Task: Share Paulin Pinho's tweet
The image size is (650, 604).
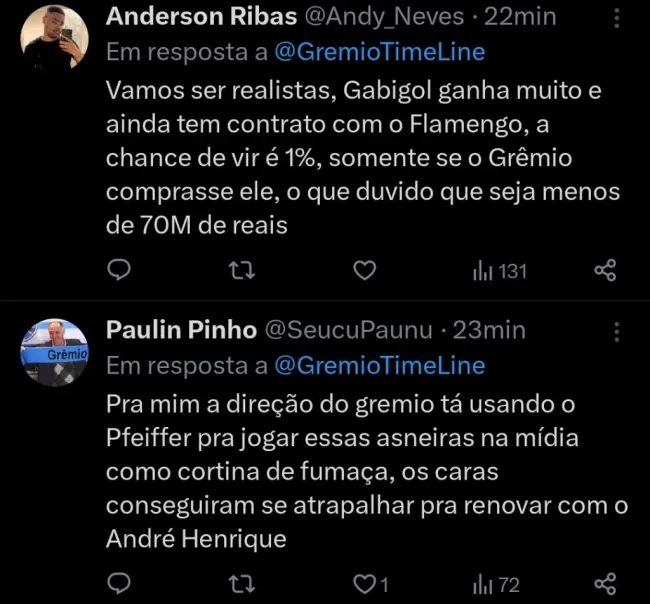Action: coord(605,582)
